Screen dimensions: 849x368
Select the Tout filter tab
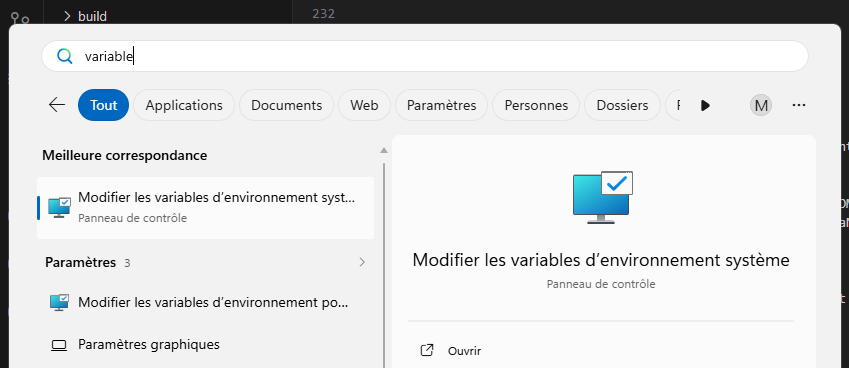pos(103,105)
